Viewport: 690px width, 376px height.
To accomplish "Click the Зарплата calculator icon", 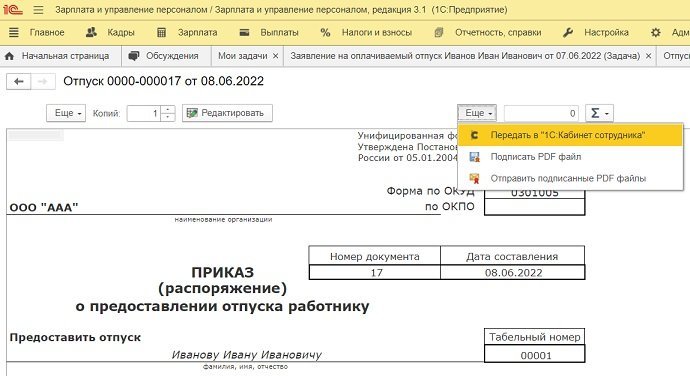I will 161,33.
